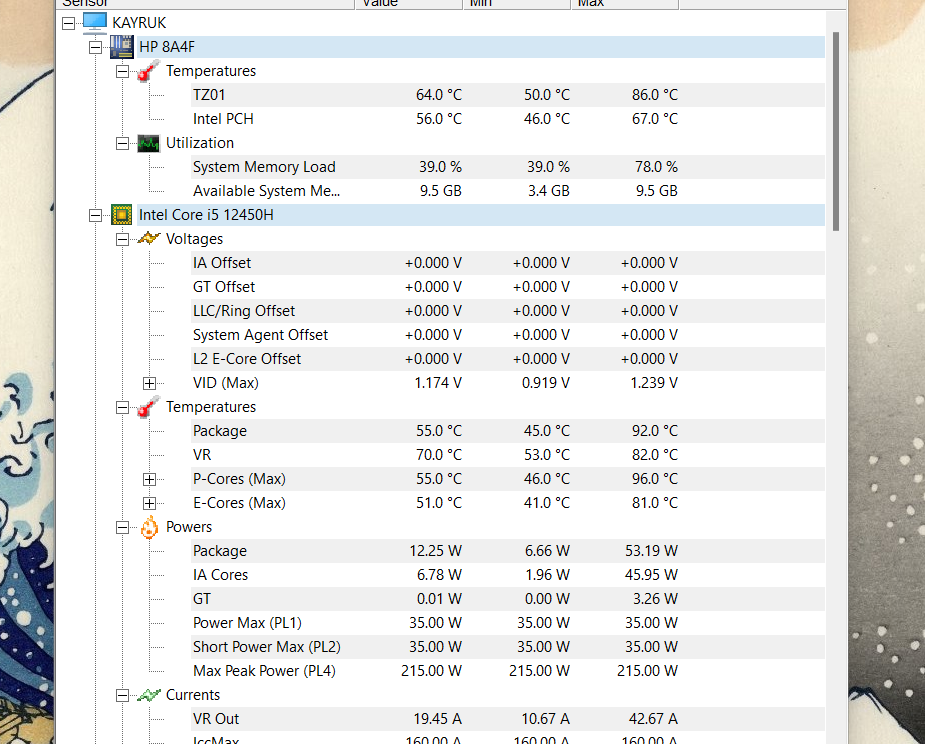Collapse the Powers group
This screenshot has width=925, height=744.
(122, 527)
